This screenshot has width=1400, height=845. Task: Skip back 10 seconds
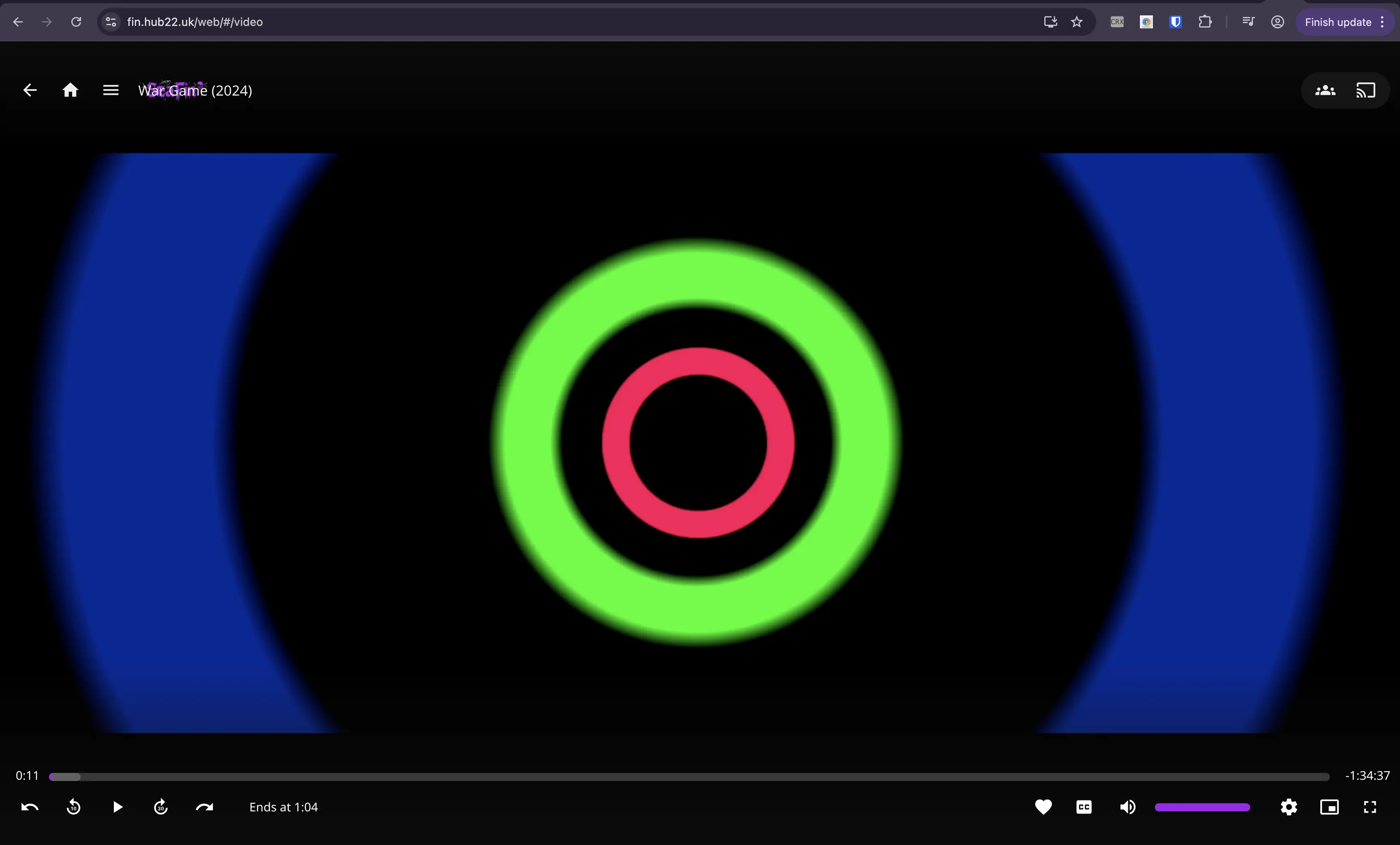coord(74,807)
